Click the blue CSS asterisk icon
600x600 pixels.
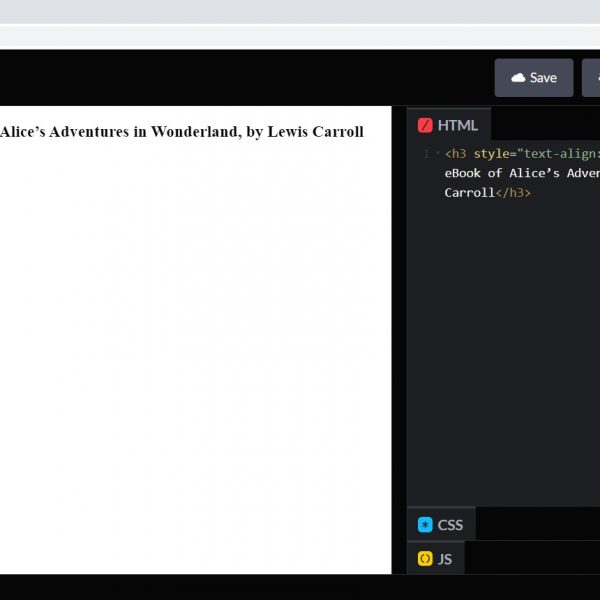pos(425,524)
